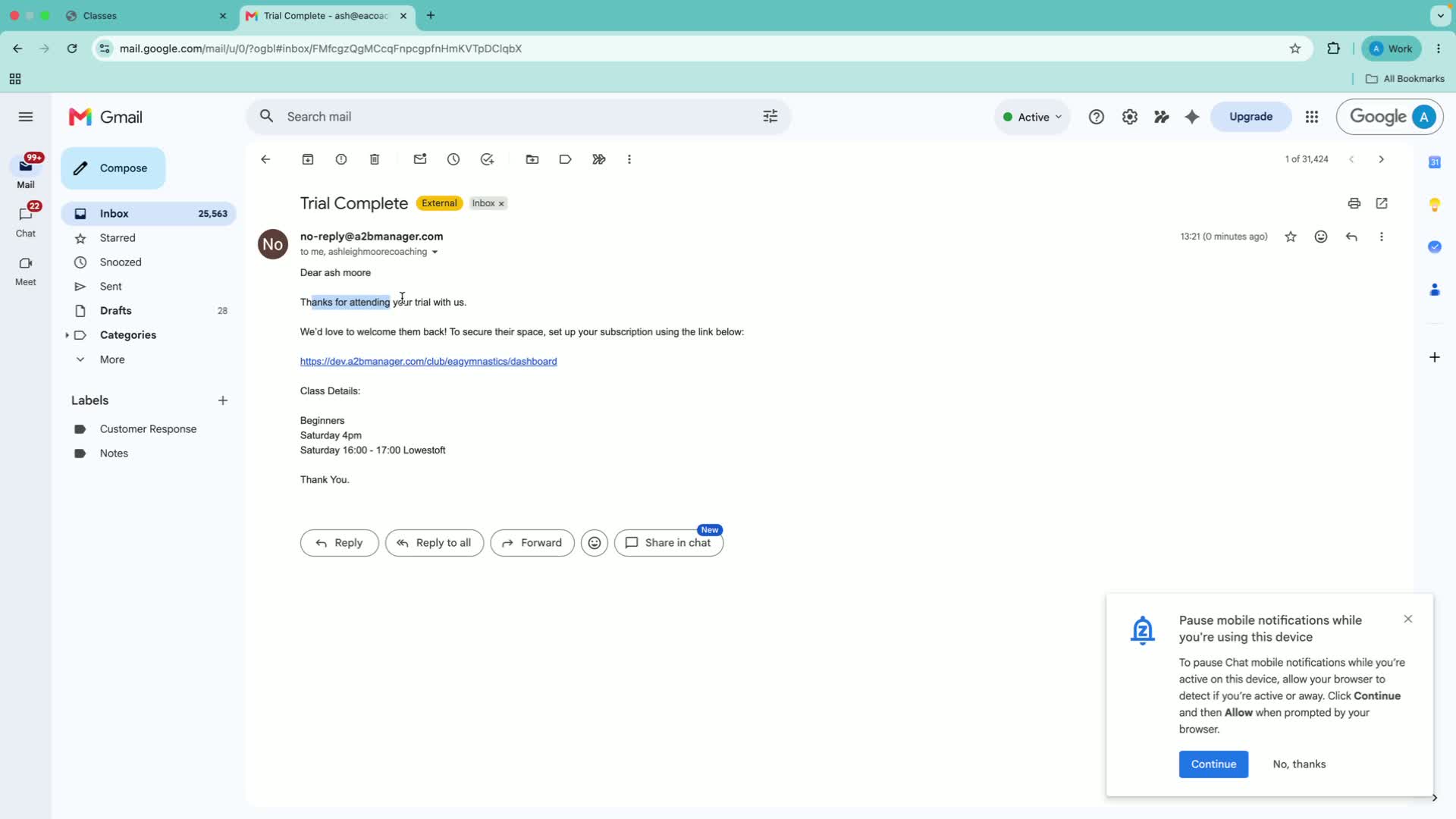This screenshot has width=1456, height=819.
Task: Remove the Inbox label tag
Action: coord(501,203)
